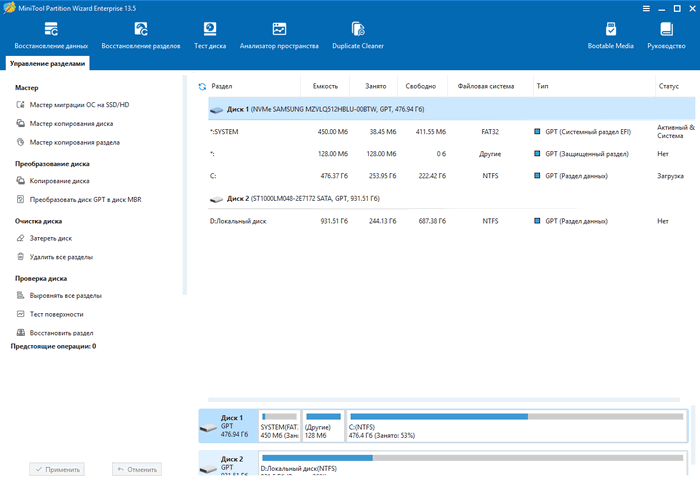Launch Восстановление разделов from the toolbar

coord(139,35)
